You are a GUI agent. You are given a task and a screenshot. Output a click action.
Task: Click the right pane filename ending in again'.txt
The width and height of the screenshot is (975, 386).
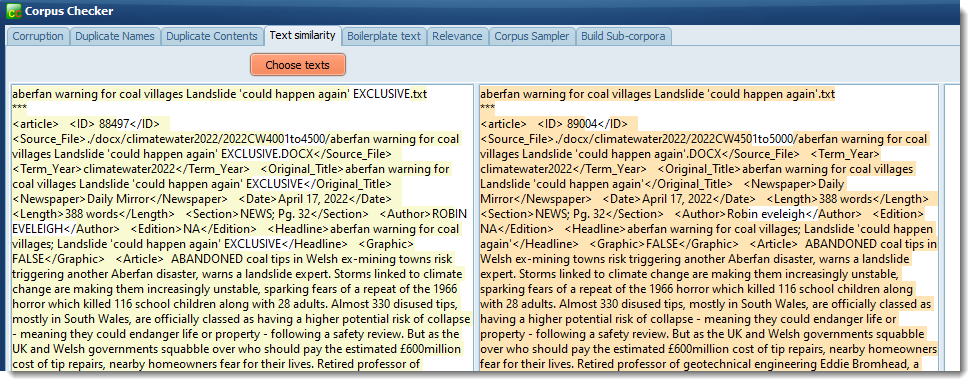657,94
